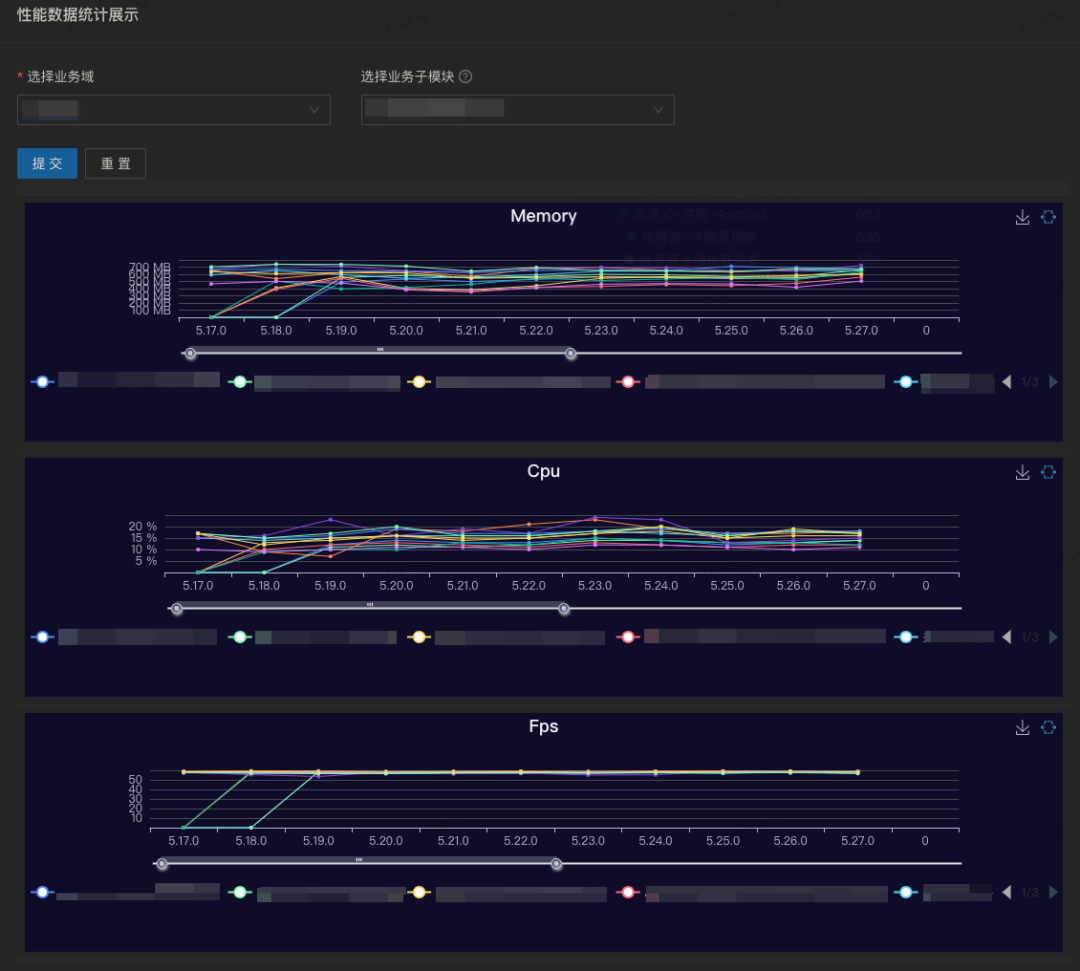Screen dimensions: 1080x971
Task: Go to previous Memory legend page
Action: pyautogui.click(x=1007, y=382)
